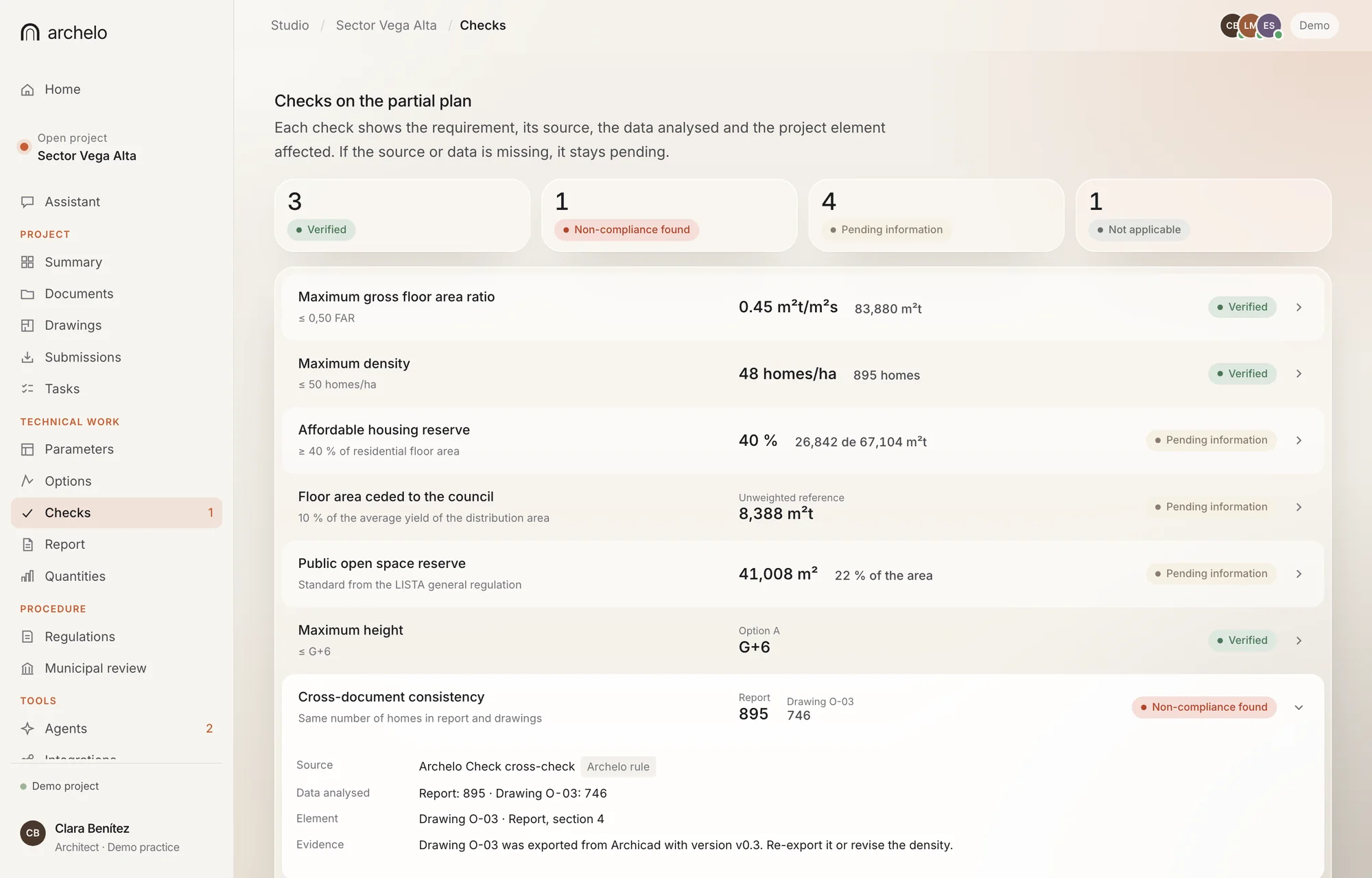This screenshot has width=1372, height=878.
Task: Click the Demo project status label
Action: (60, 786)
